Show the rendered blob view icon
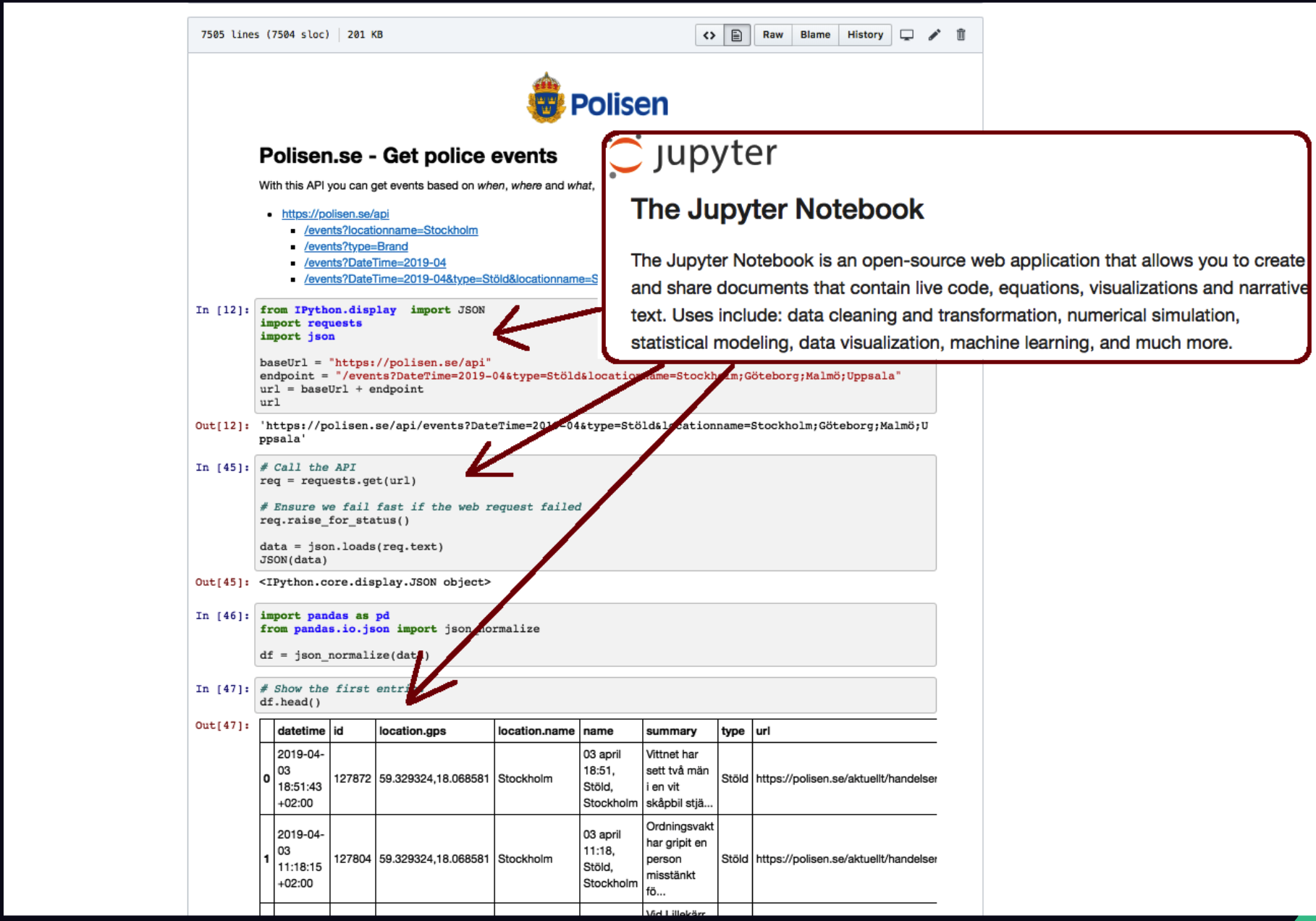1316x921 pixels. point(736,35)
